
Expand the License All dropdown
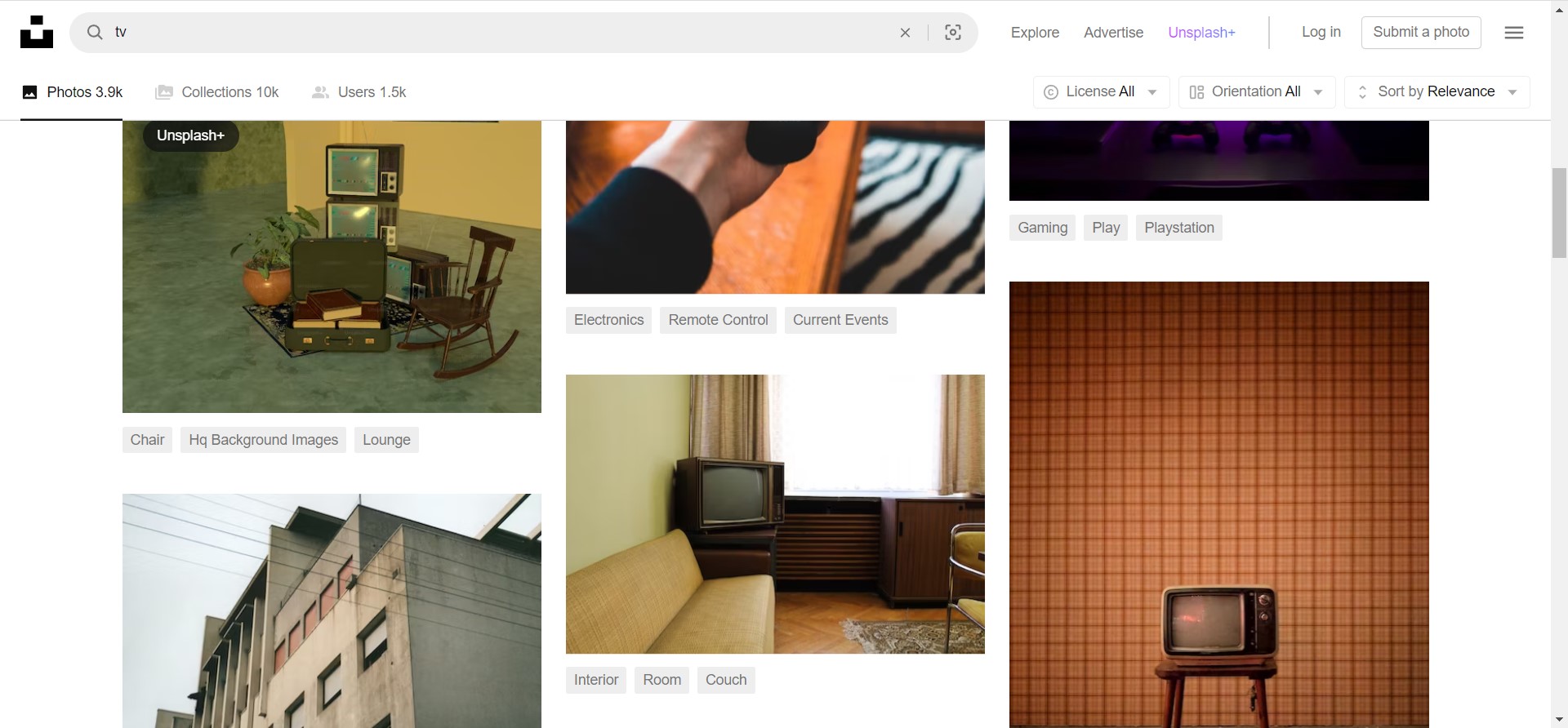(x=1101, y=92)
